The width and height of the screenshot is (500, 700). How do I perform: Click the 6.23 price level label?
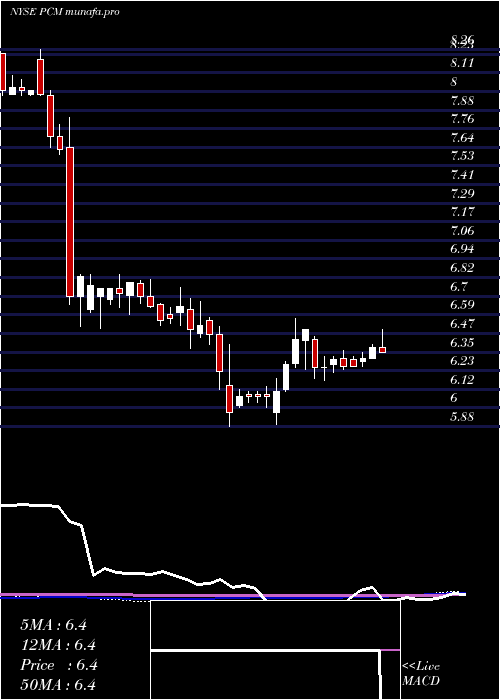click(x=462, y=361)
